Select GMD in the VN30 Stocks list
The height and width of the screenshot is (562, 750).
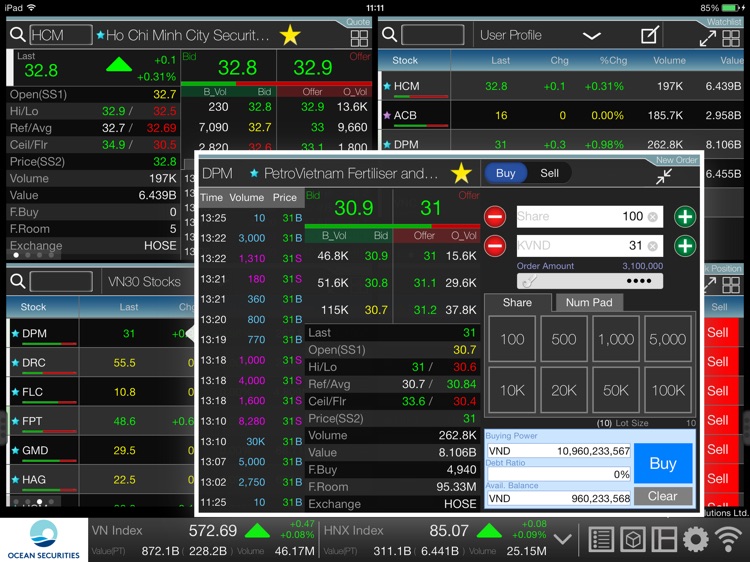point(101,450)
